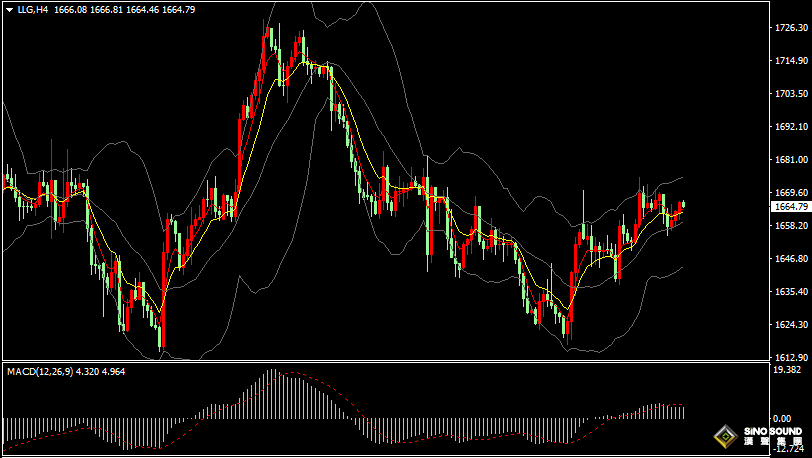812x458 pixels.
Task: Click the -12.724 MACD scale value
Action: 789,450
